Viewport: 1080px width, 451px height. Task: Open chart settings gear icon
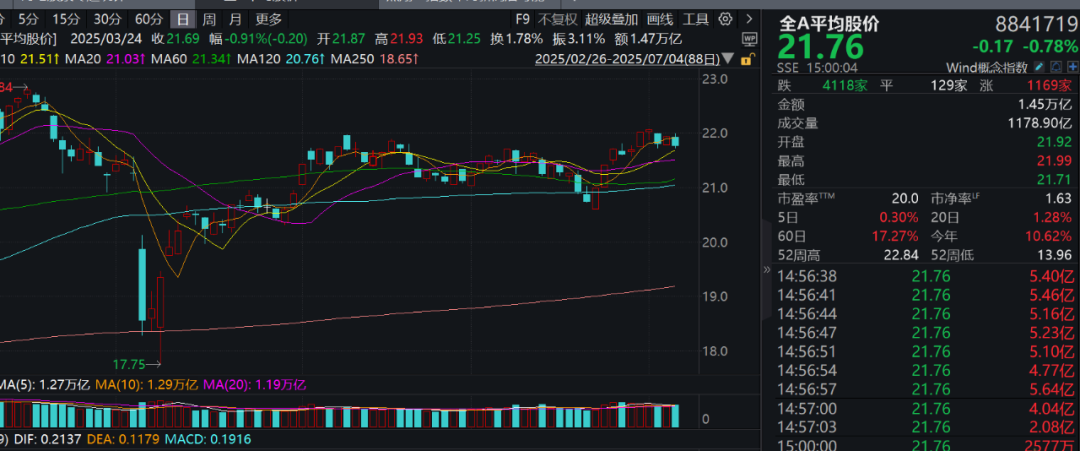(x=725, y=18)
